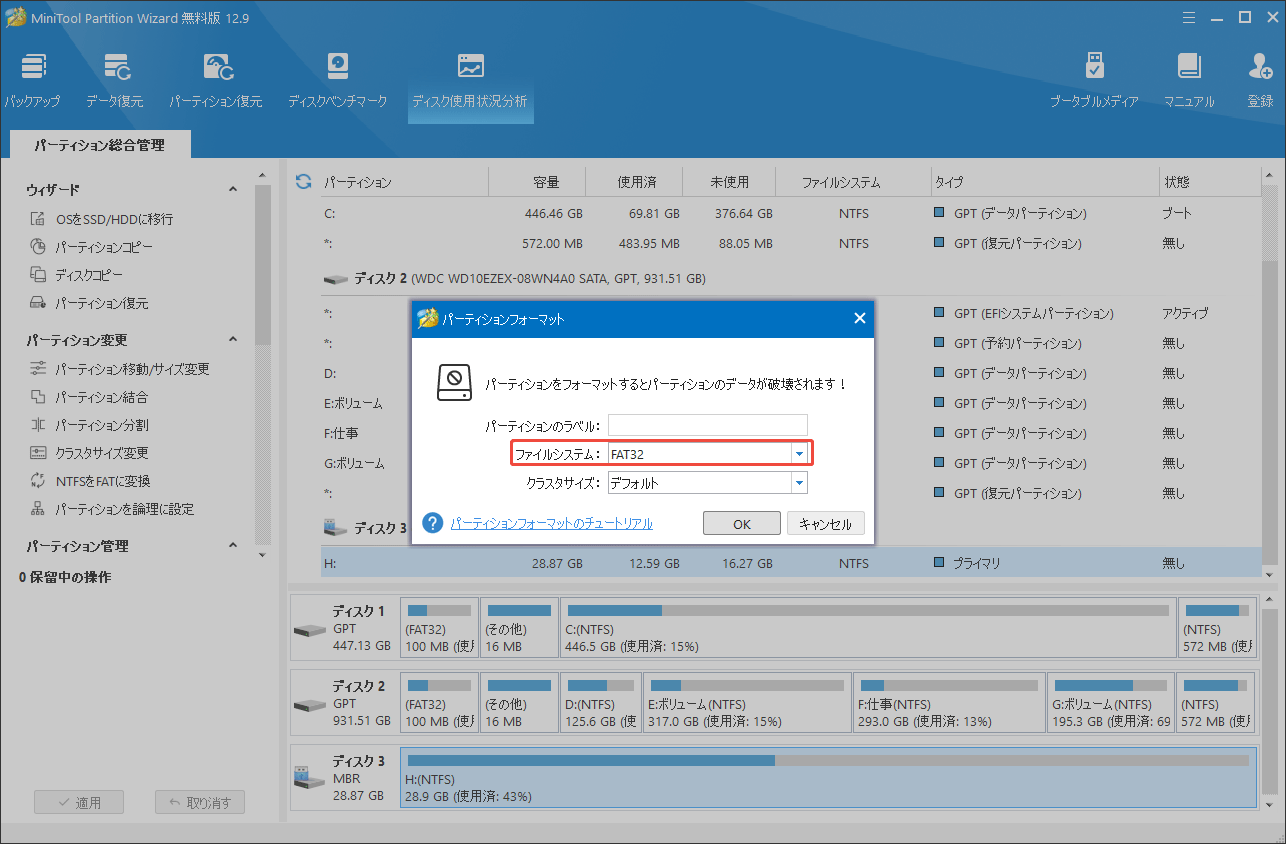Open the Data Recovery (データ復元) tool
The width and height of the screenshot is (1286, 844).
[114, 81]
